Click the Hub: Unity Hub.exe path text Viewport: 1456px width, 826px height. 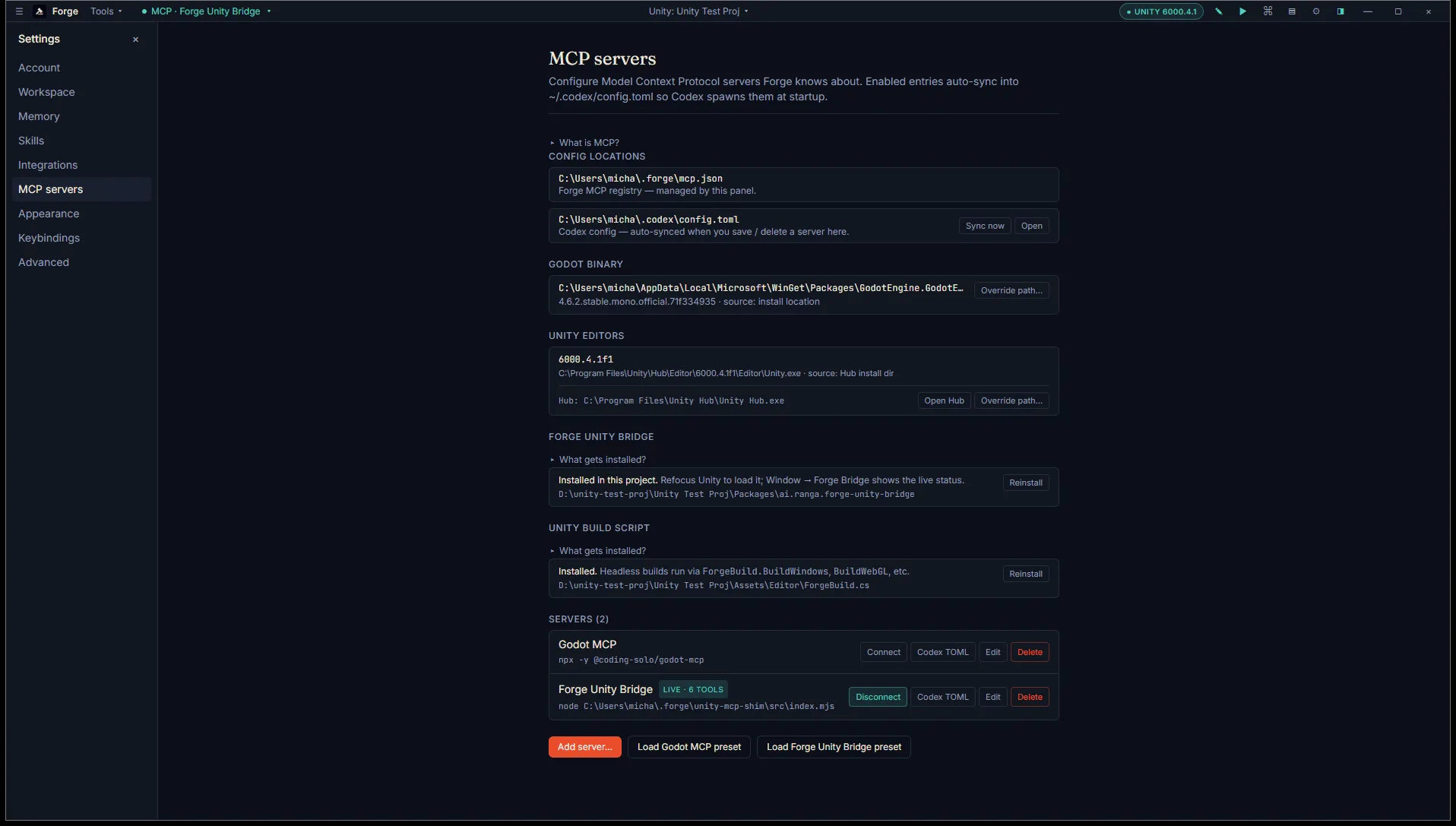click(671, 400)
